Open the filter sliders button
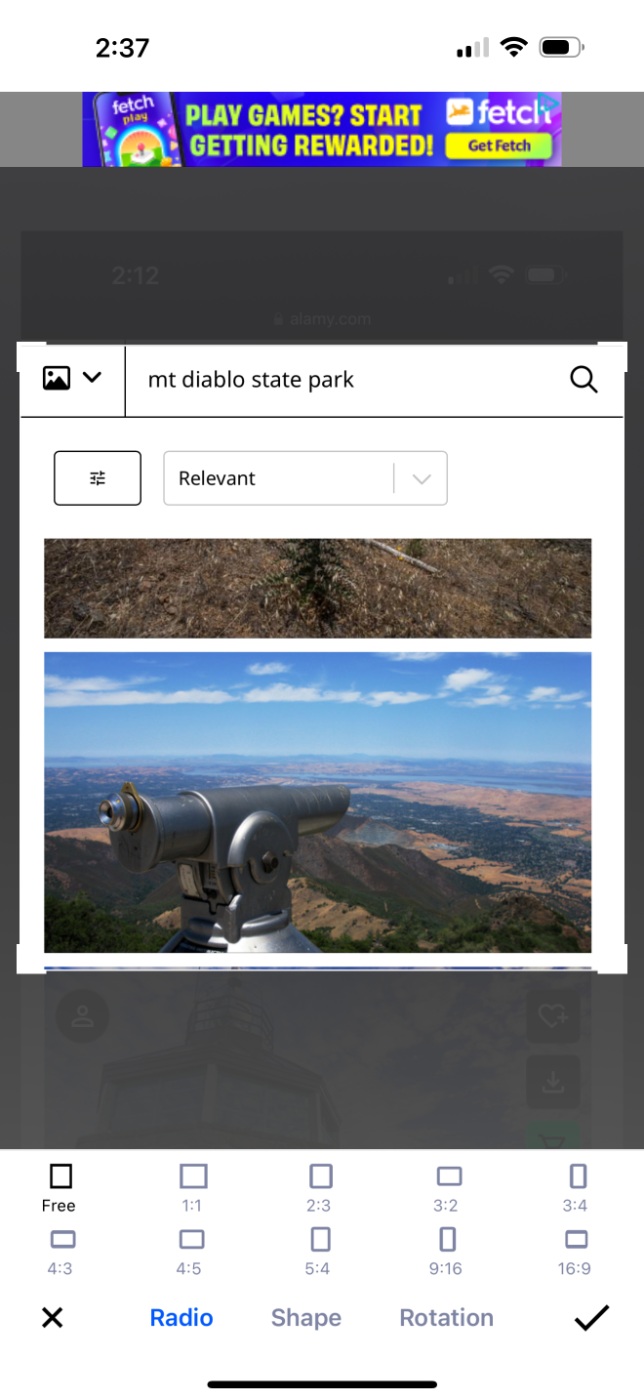This screenshot has height=1400, width=644. pos(97,478)
